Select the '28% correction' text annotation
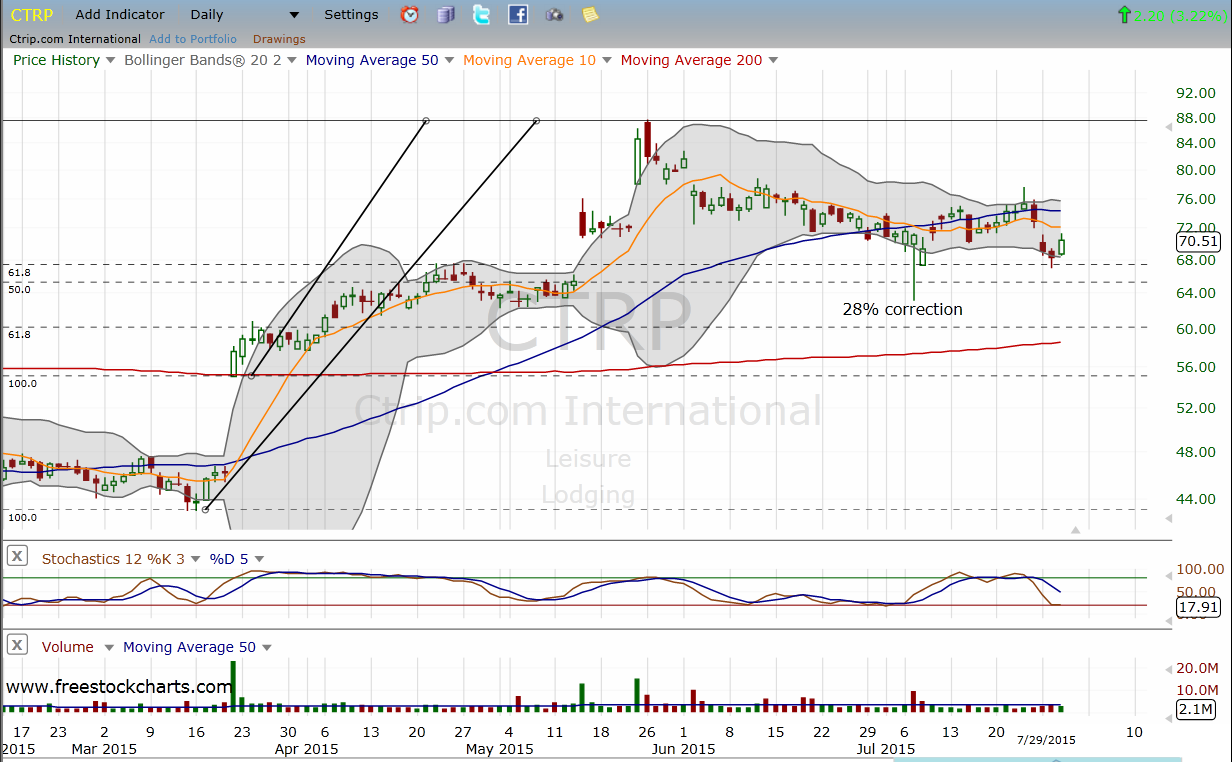 902,309
